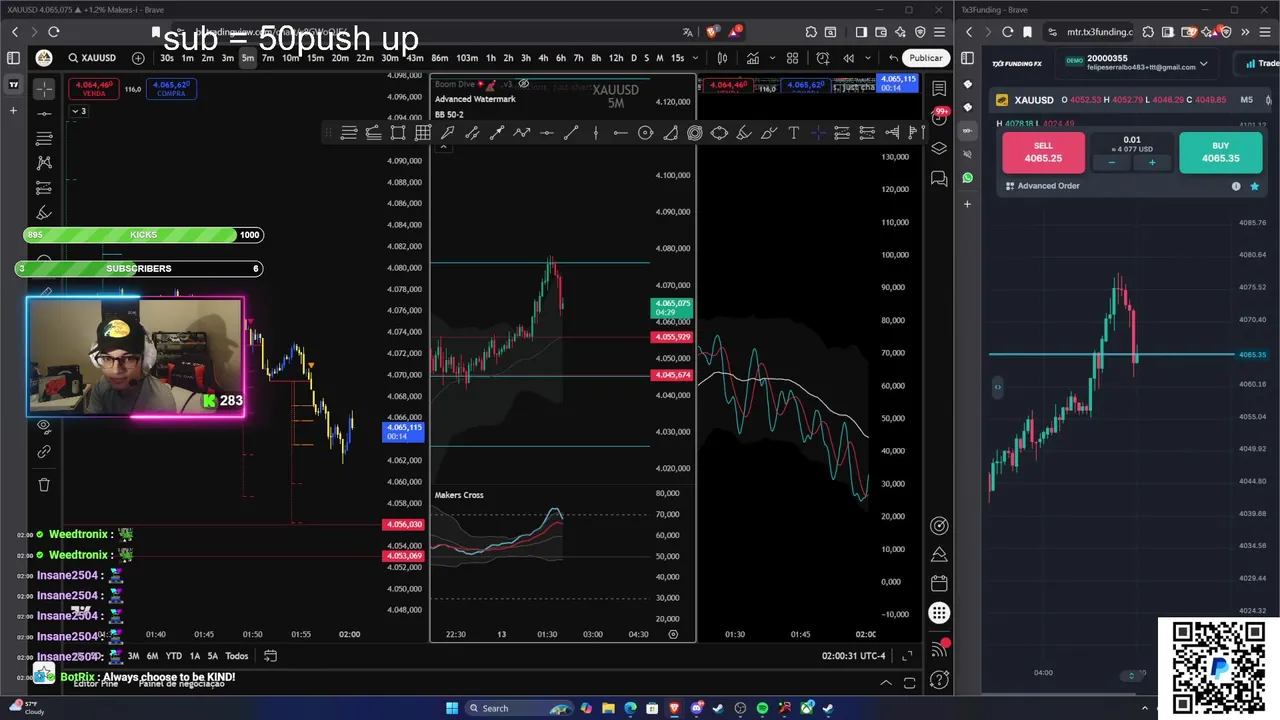The width and height of the screenshot is (1280, 720).
Task: Open the interval dropdown arrow after 15s
Action: pos(698,58)
